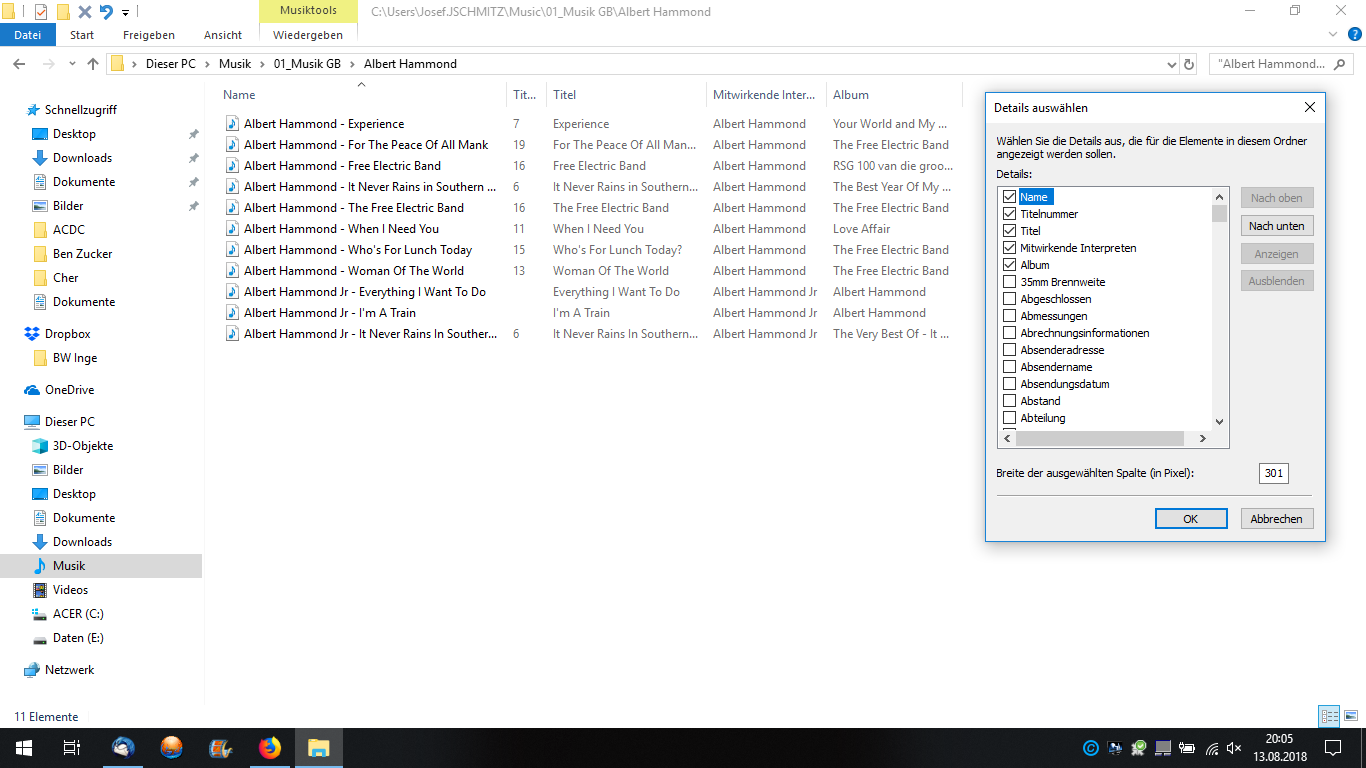Open Downloads under Schnellzugriff
This screenshot has height=768, width=1366.
tap(82, 158)
